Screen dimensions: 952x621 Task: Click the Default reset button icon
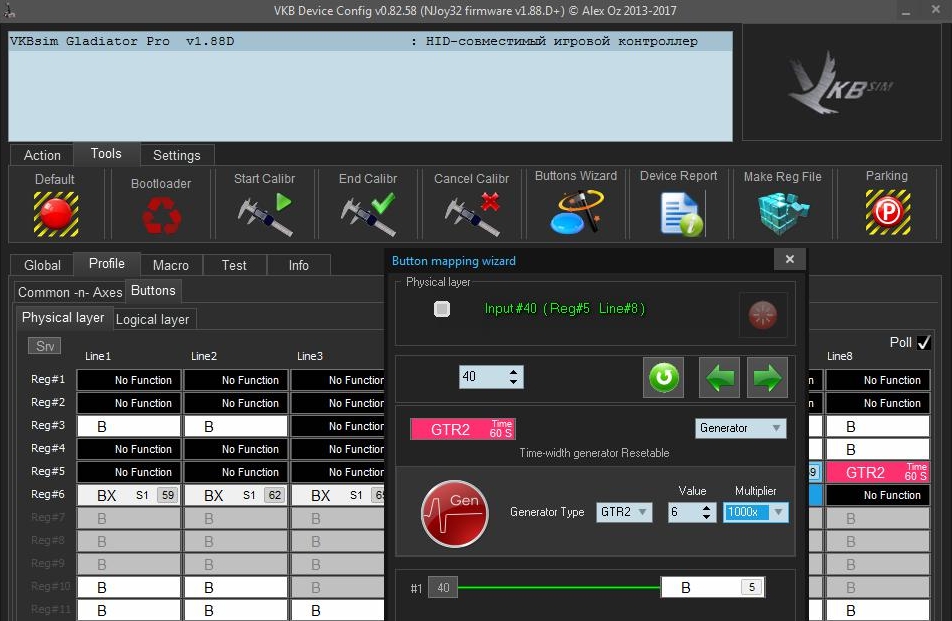[x=56, y=214]
